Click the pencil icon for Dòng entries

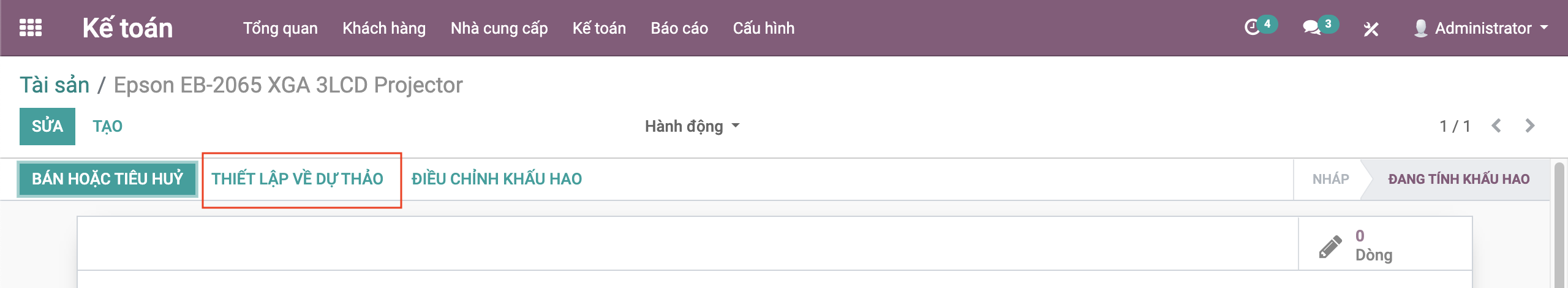coord(1330,246)
